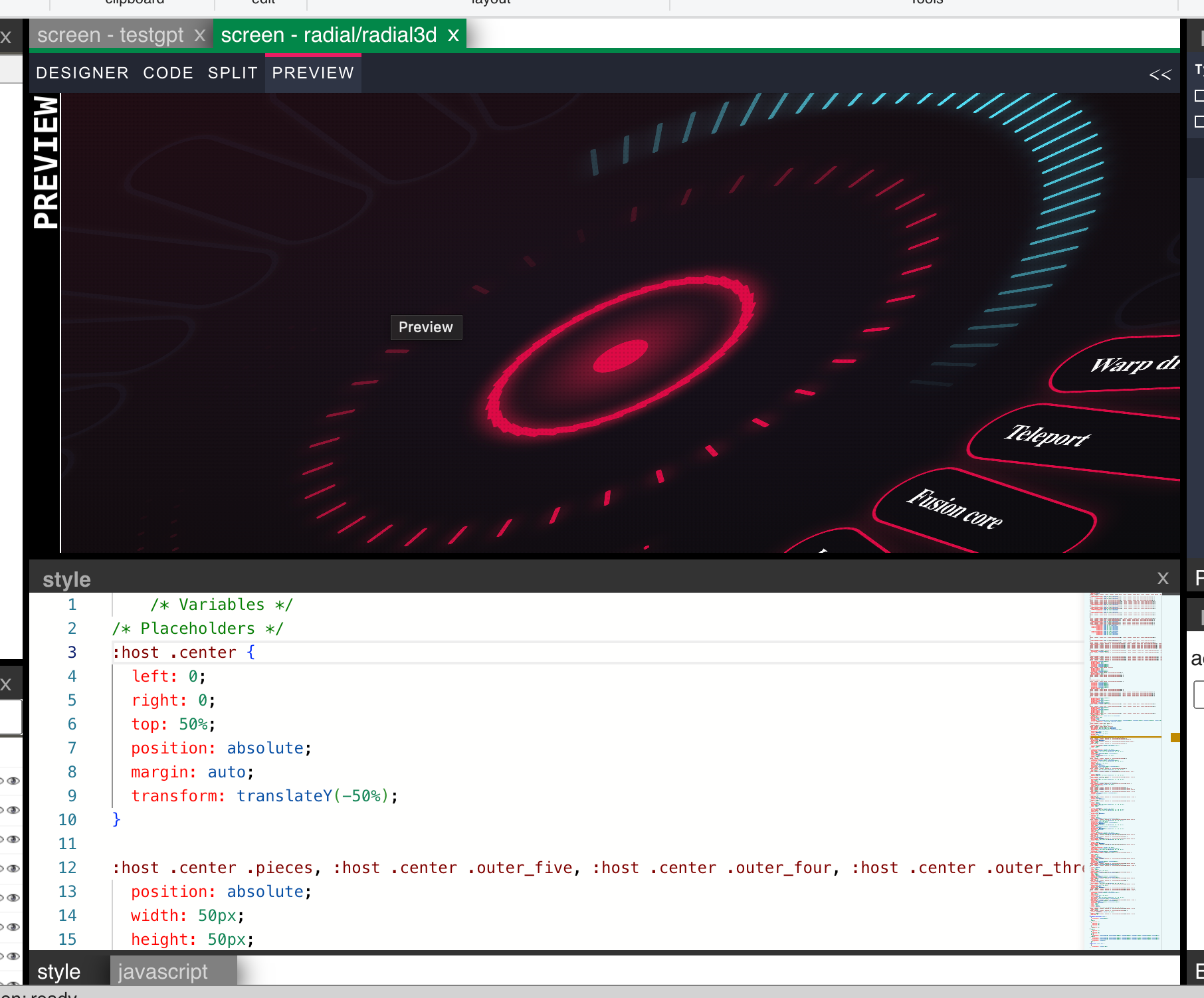Close the screen - testgpt tab
The height and width of the screenshot is (998, 1204).
point(199,35)
